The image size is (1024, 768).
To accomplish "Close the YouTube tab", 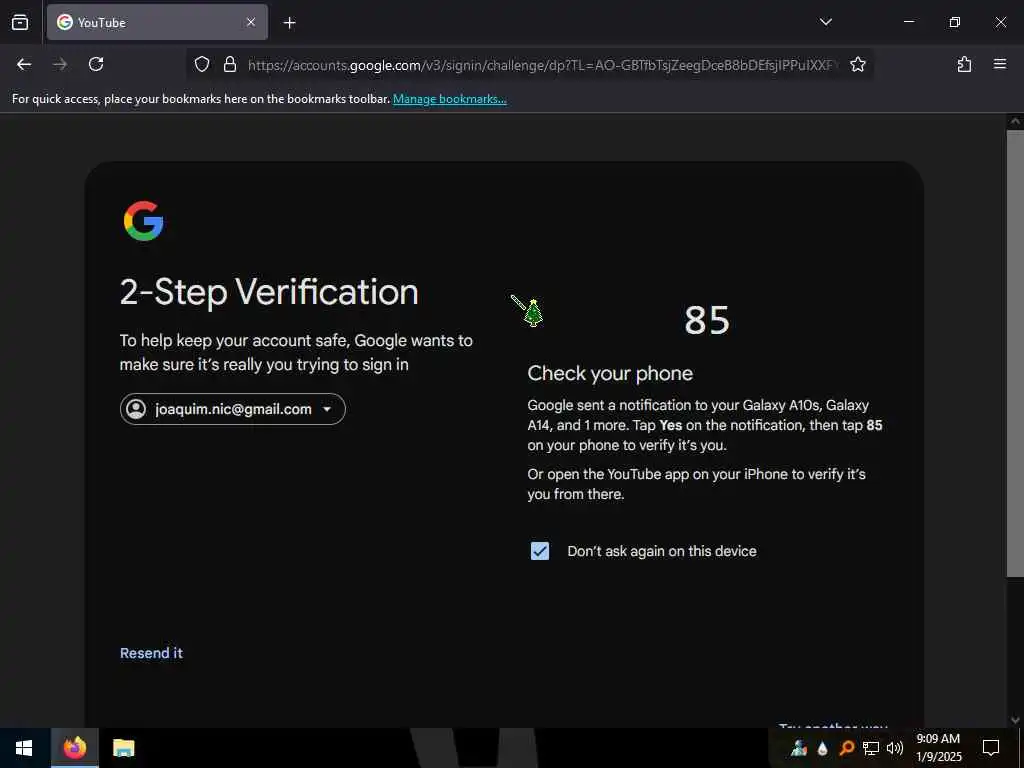I will pos(251,22).
